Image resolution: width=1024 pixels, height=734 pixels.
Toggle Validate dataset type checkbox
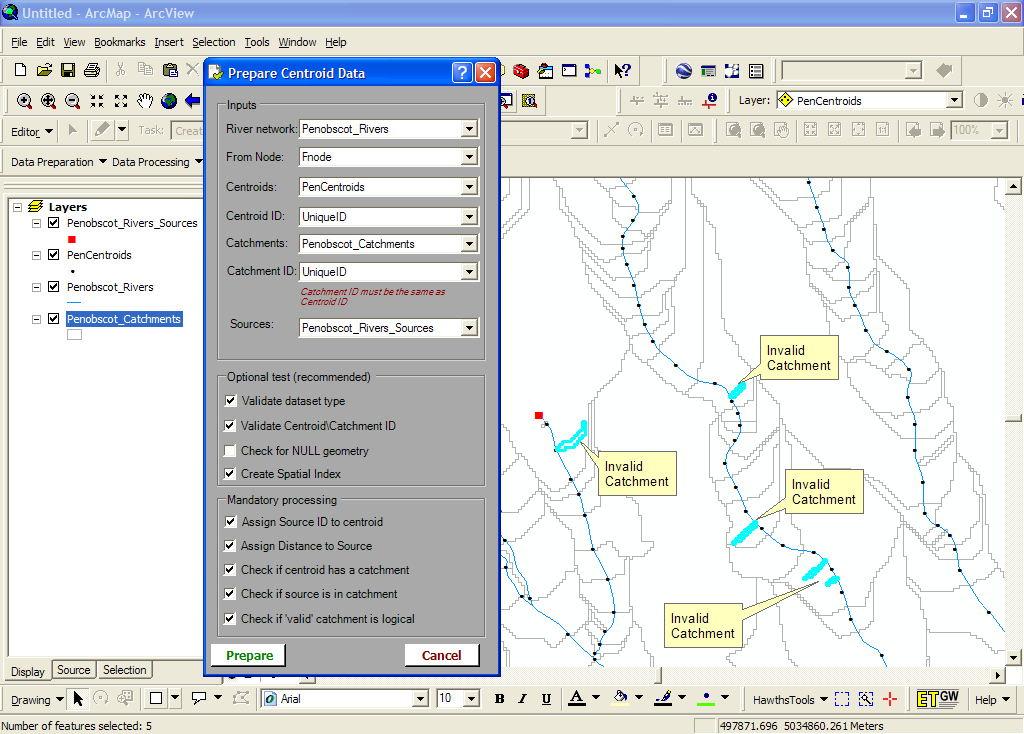230,400
